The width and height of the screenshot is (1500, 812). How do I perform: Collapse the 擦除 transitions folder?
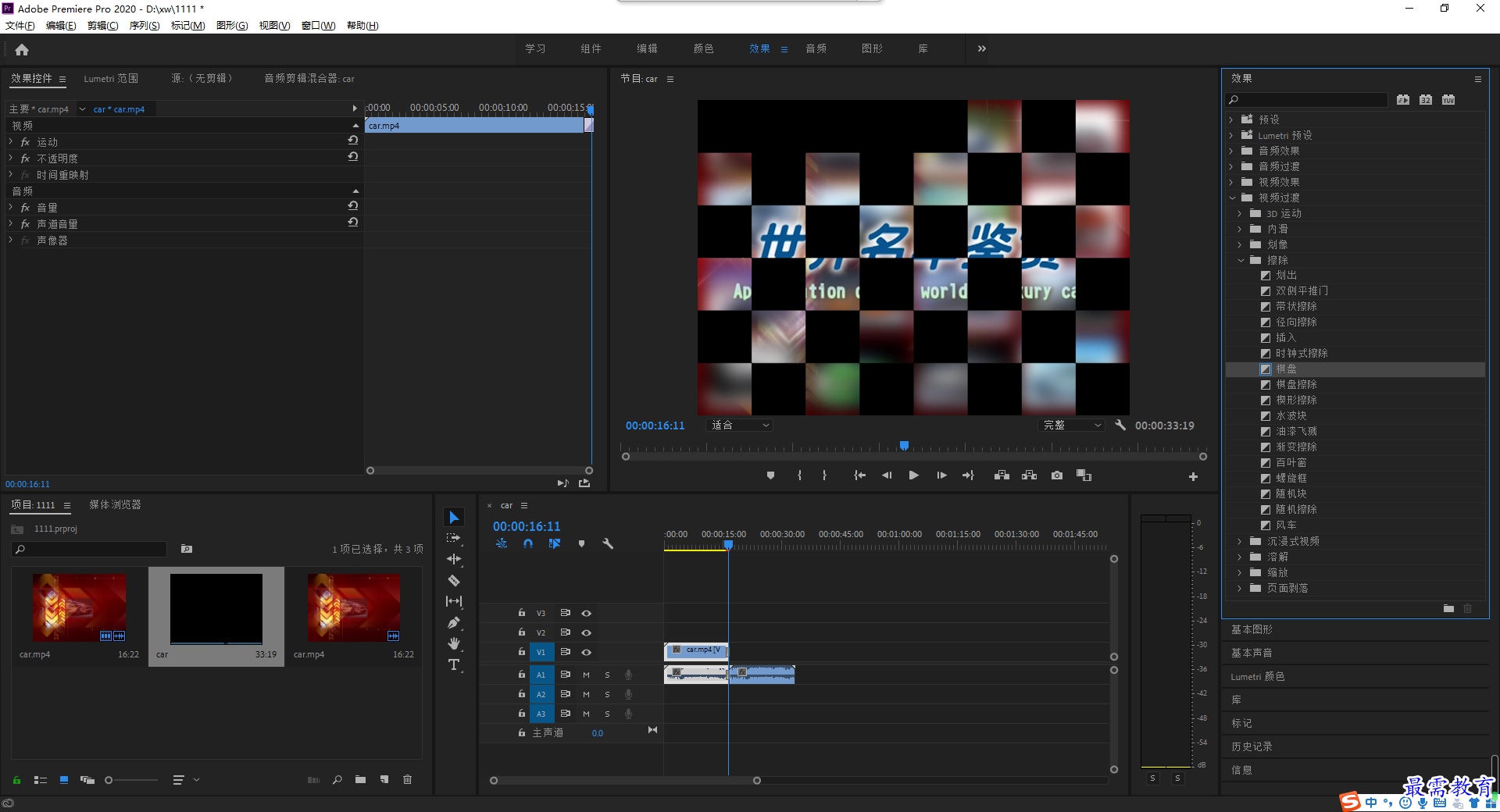[1241, 260]
